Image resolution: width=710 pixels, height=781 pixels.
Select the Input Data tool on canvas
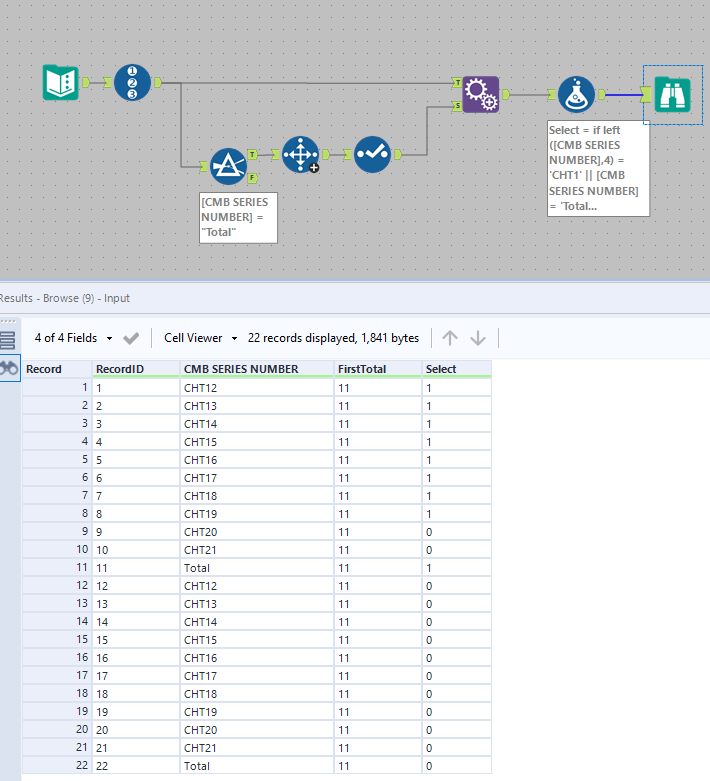tap(61, 83)
